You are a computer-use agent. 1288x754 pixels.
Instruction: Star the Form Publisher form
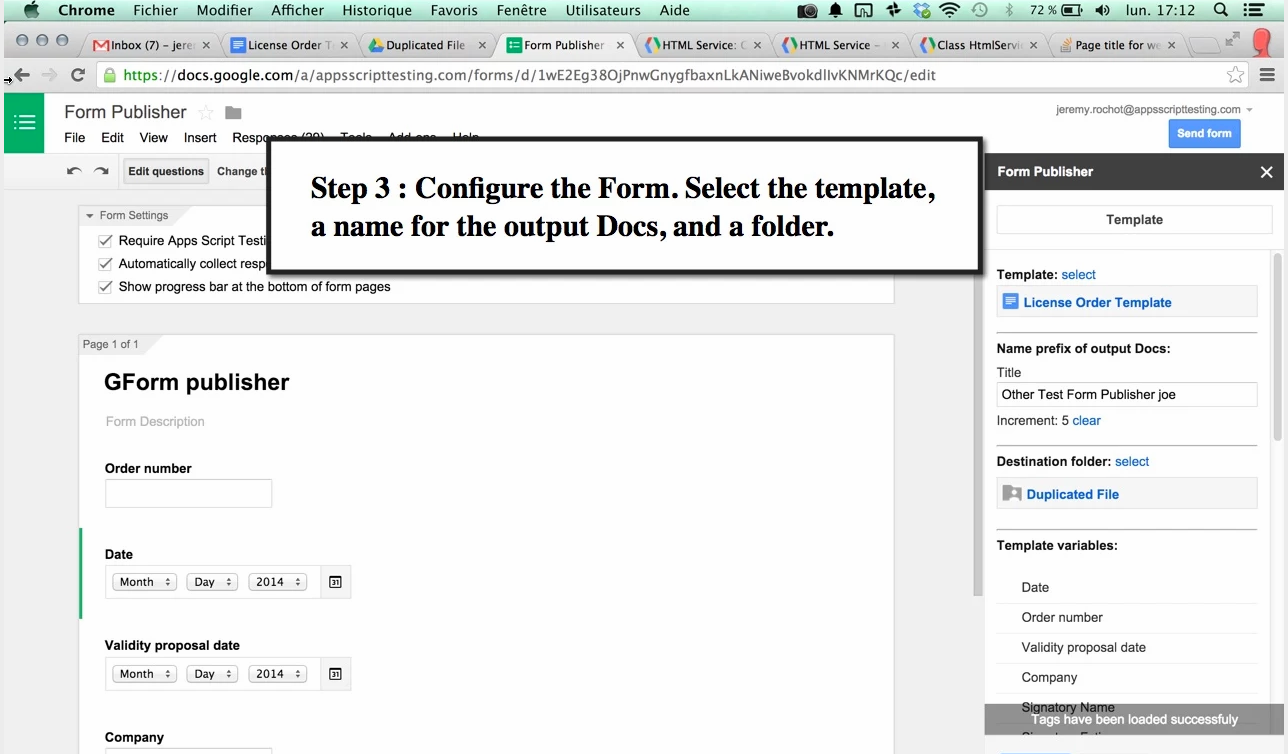coord(206,112)
